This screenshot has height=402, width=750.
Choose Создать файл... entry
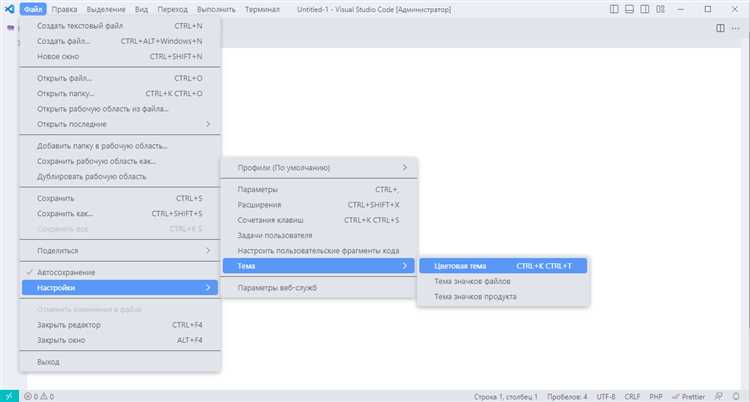point(120,41)
